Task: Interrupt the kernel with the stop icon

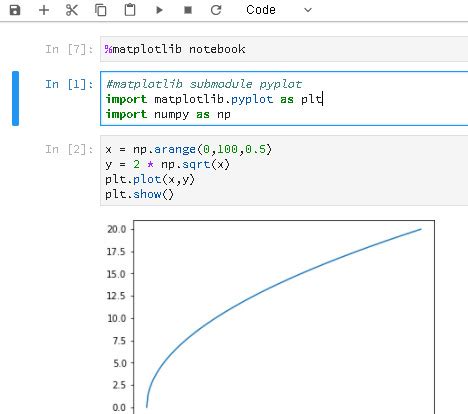Action: [188, 10]
